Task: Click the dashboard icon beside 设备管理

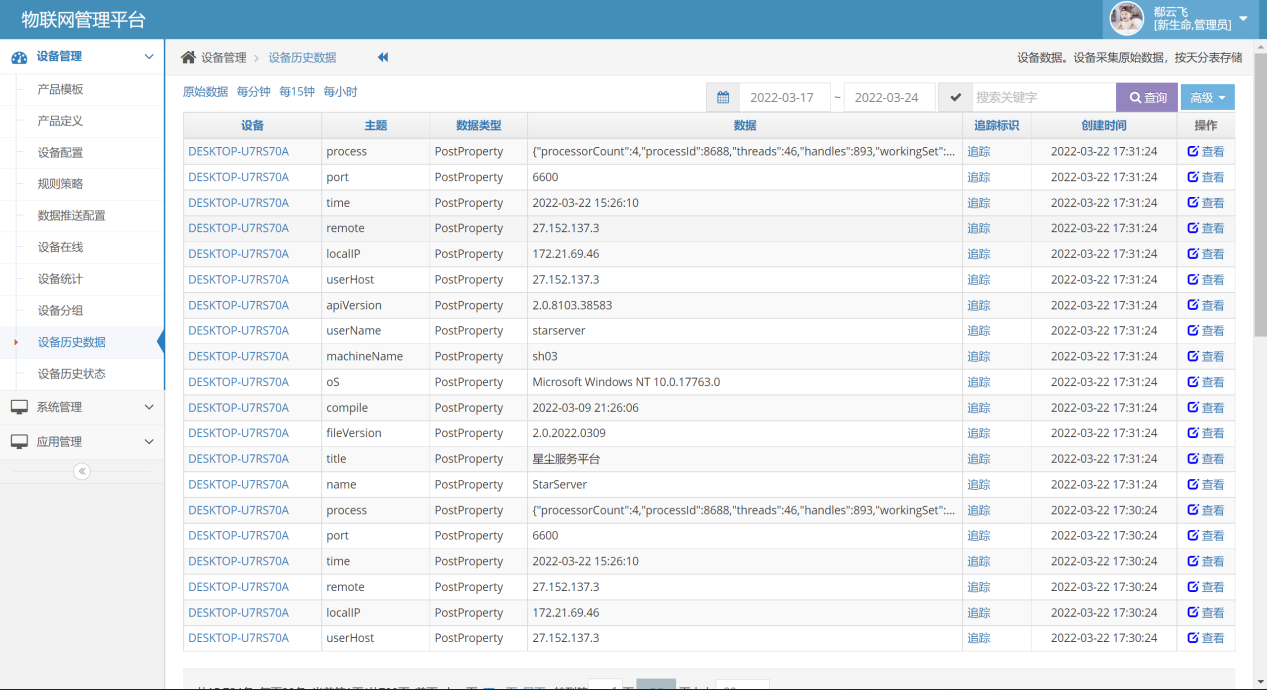Action: [x=19, y=57]
